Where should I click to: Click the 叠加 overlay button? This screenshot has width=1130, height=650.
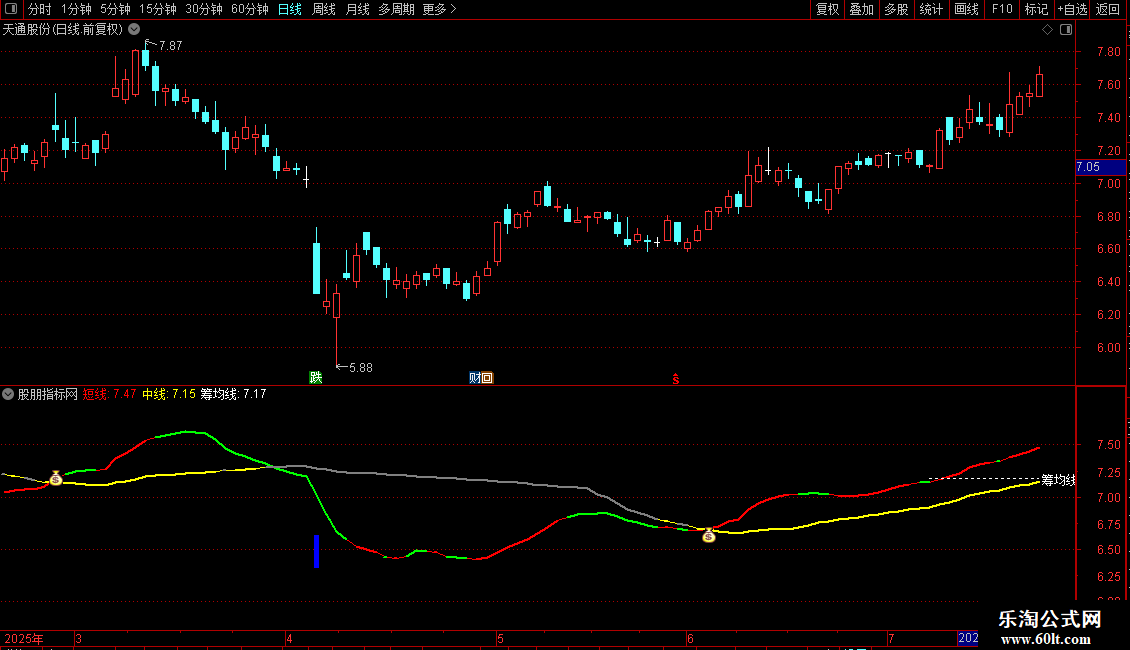[861, 9]
